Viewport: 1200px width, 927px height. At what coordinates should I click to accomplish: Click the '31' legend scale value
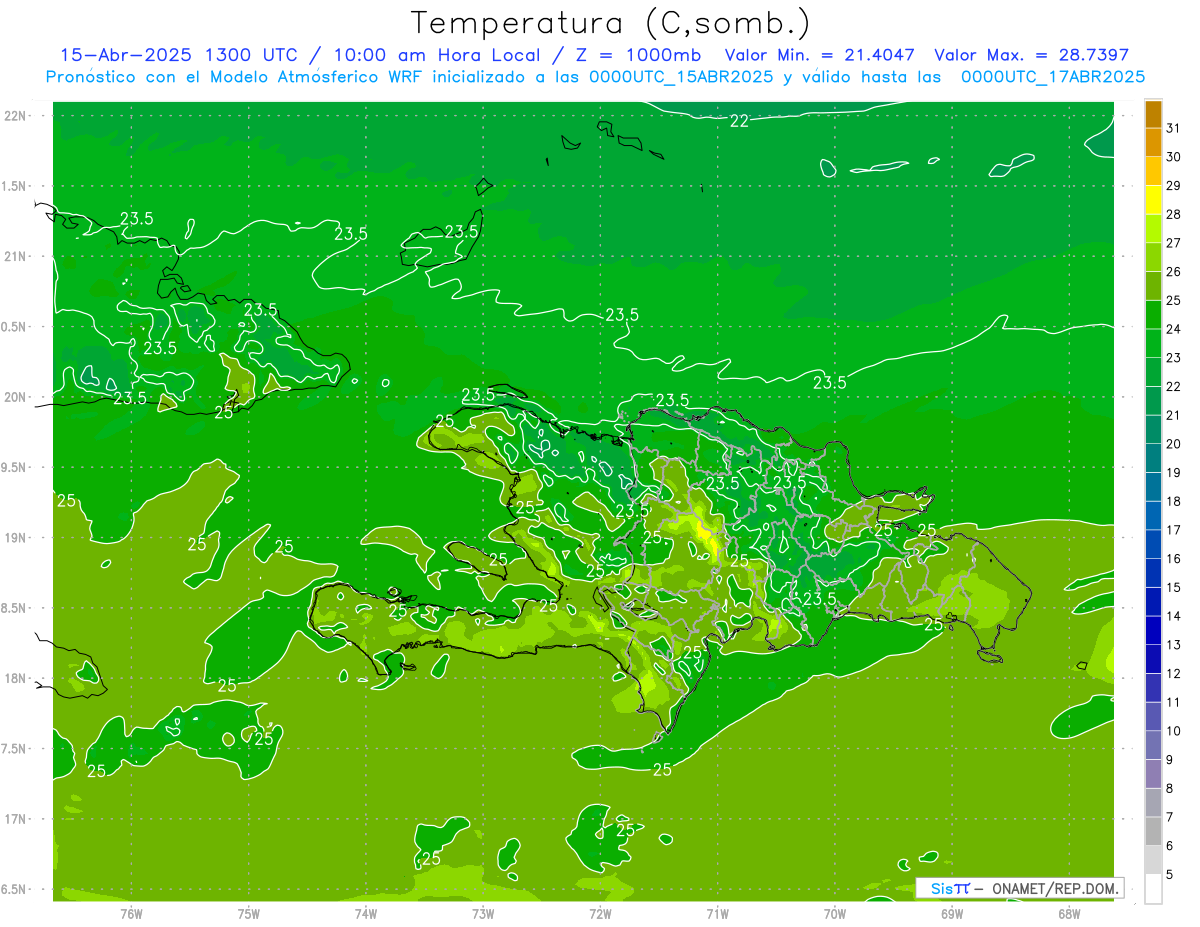pos(1174,128)
